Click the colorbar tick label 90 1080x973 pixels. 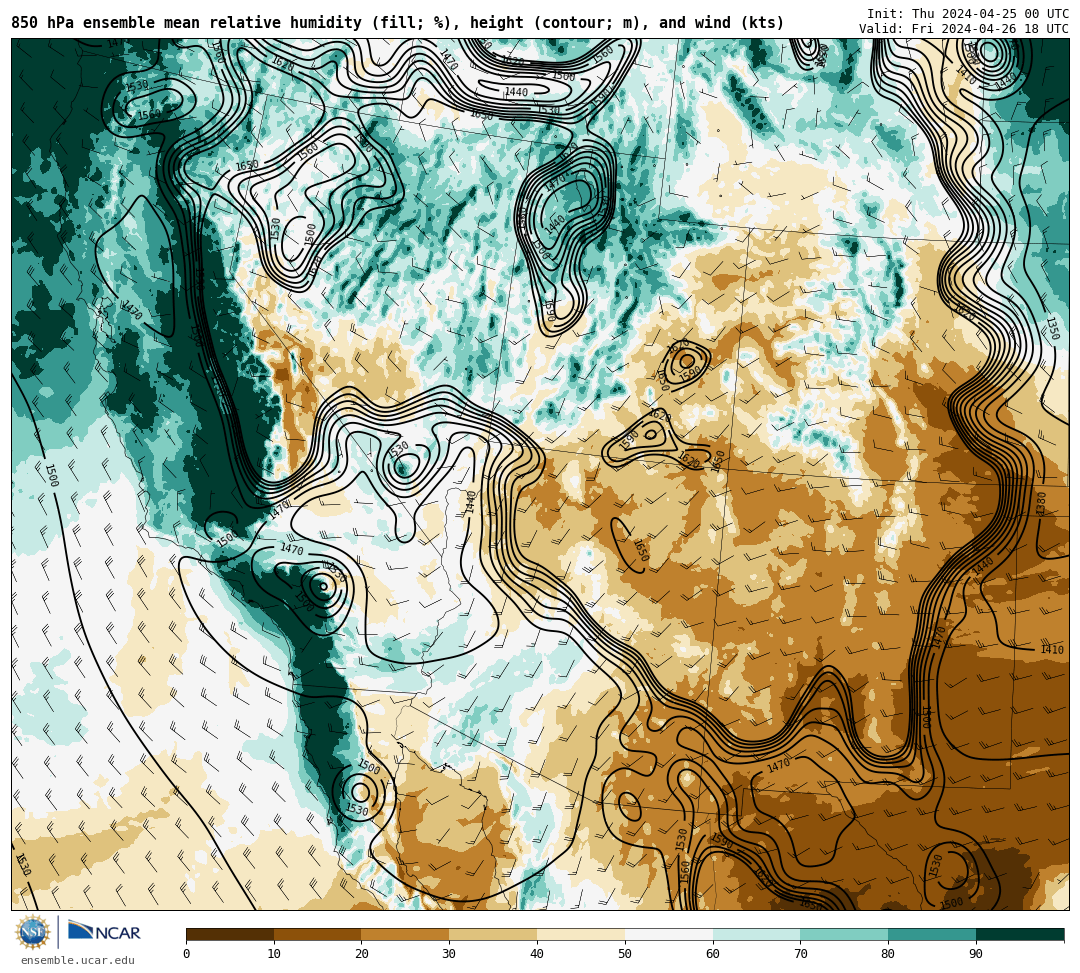point(976,954)
